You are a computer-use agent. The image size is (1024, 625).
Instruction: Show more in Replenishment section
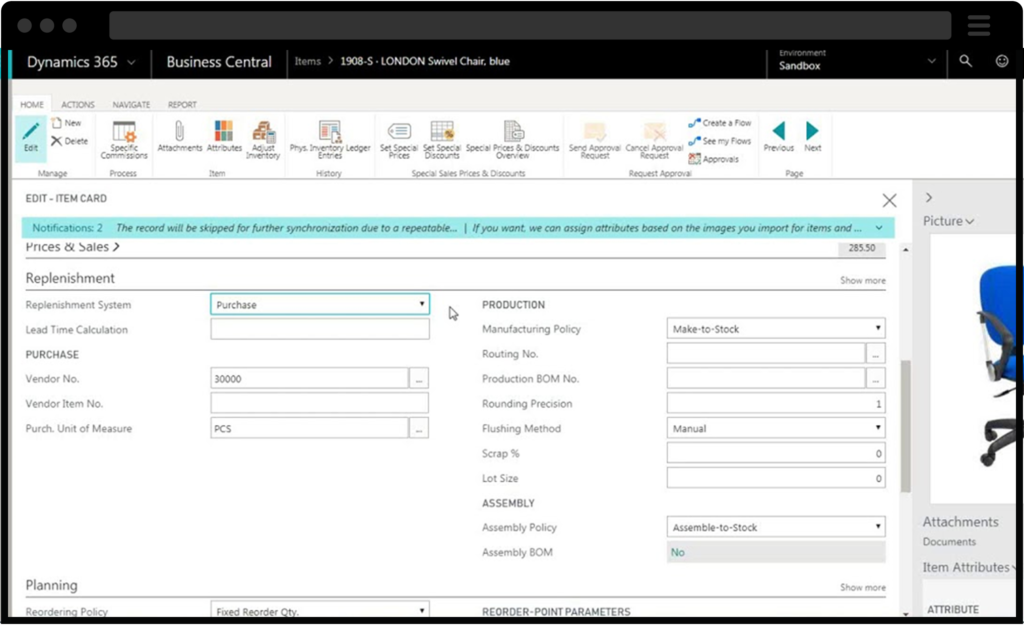tap(863, 281)
